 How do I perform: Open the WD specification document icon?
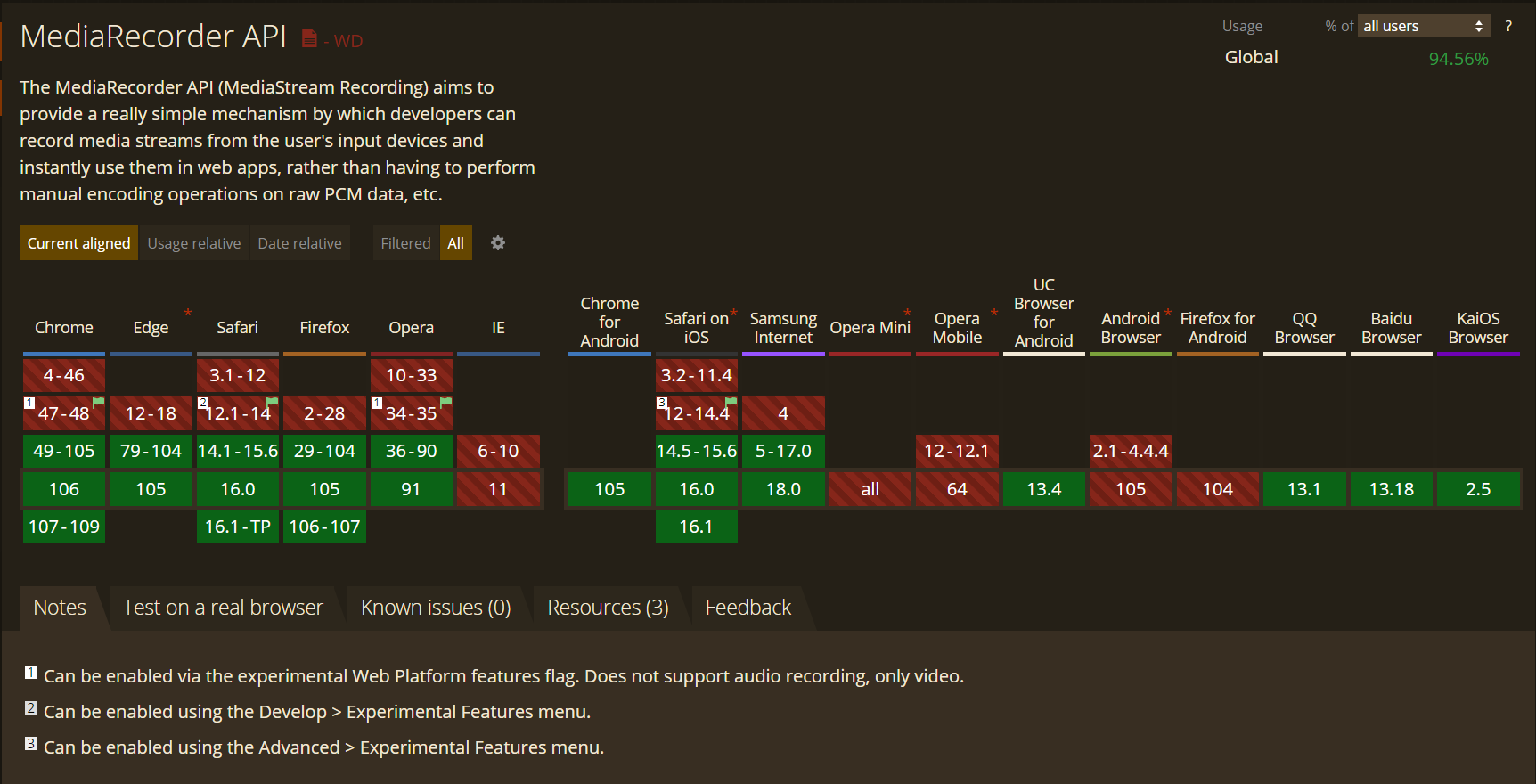(x=309, y=38)
